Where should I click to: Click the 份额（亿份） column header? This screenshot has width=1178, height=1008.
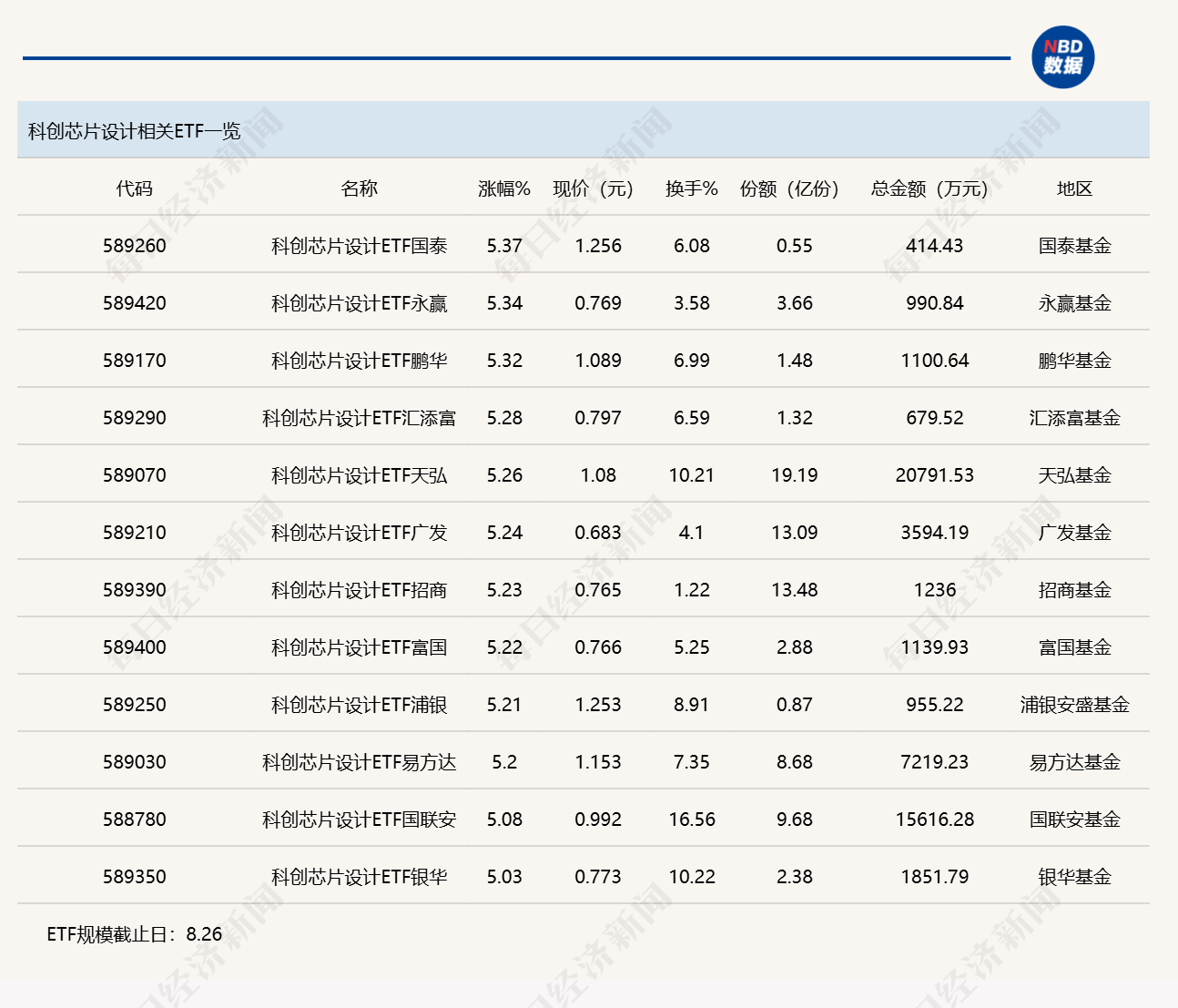pyautogui.click(x=790, y=188)
